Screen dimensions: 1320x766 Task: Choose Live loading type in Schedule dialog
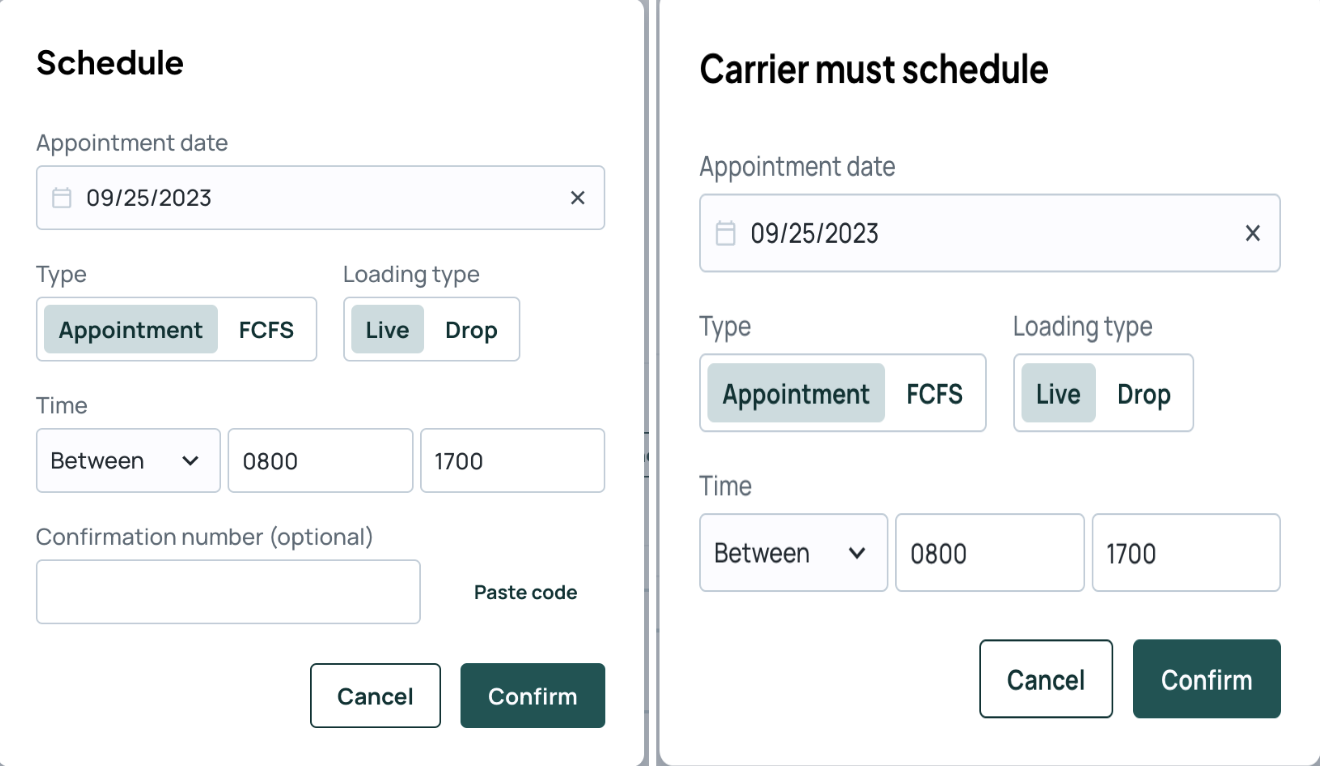point(387,330)
